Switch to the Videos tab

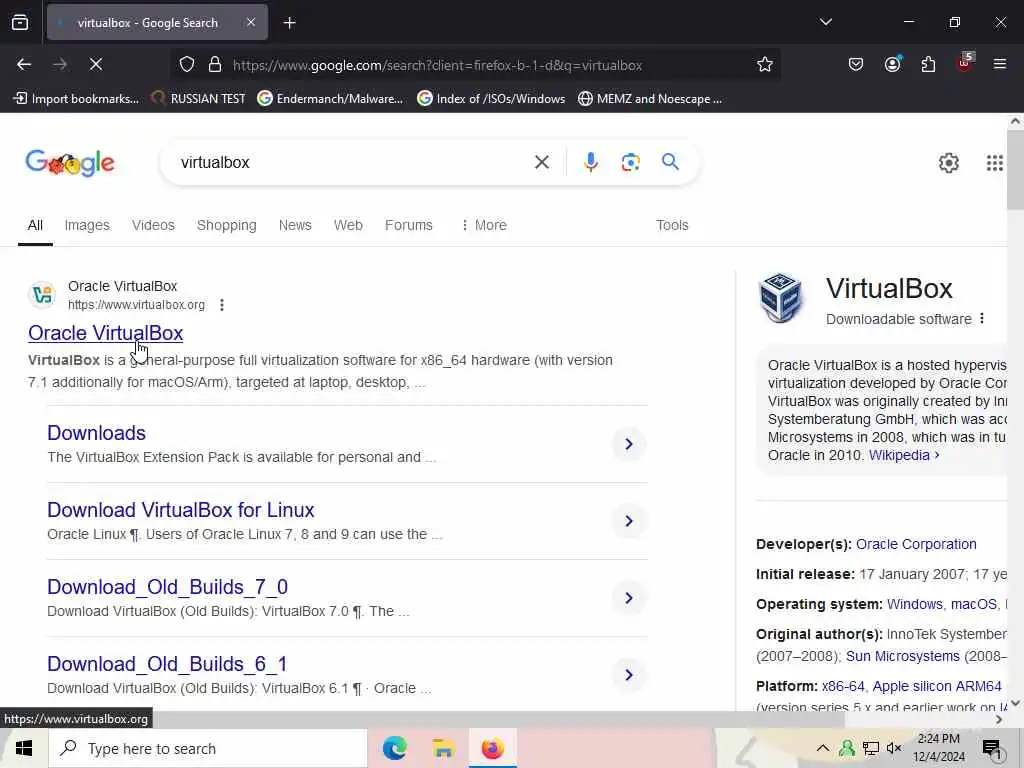click(153, 225)
